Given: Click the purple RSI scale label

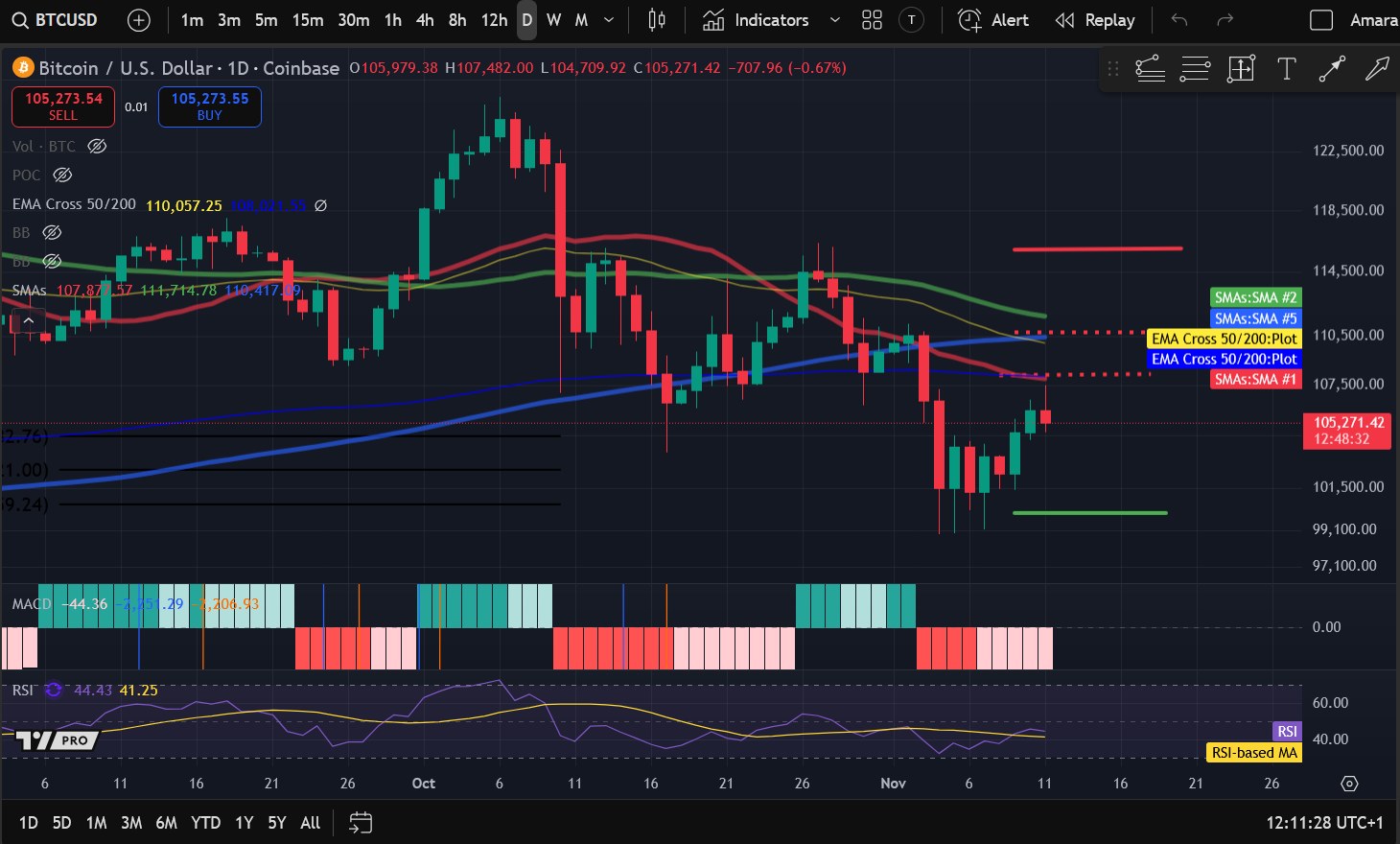Looking at the screenshot, I should coord(1287,731).
